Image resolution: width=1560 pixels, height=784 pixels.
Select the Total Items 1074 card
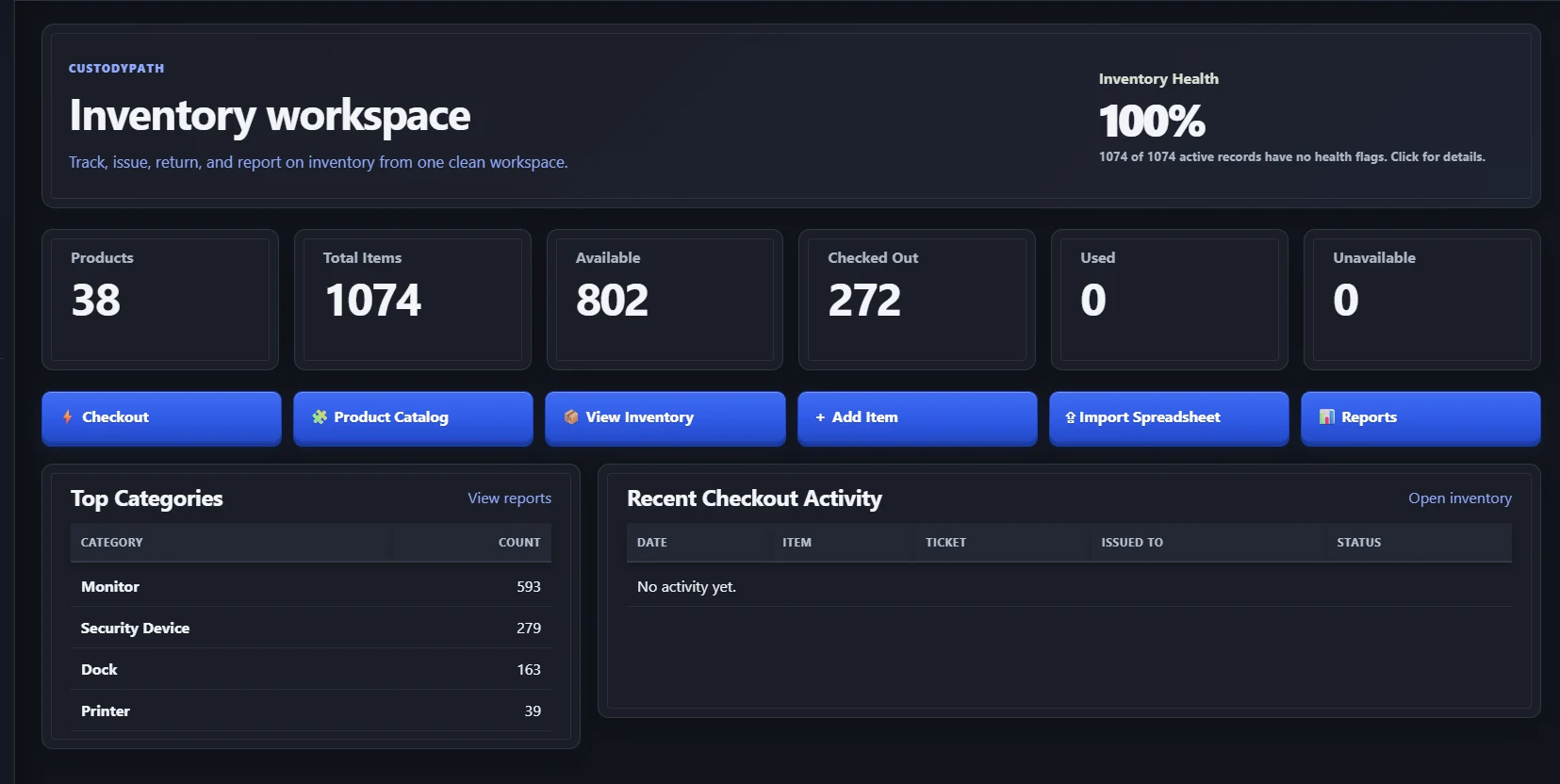pyautogui.click(x=413, y=300)
